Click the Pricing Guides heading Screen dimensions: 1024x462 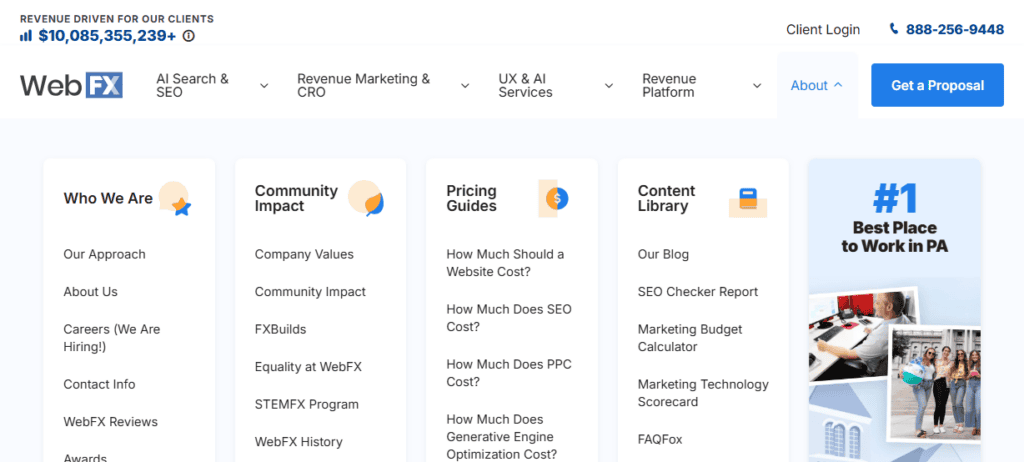coord(472,198)
